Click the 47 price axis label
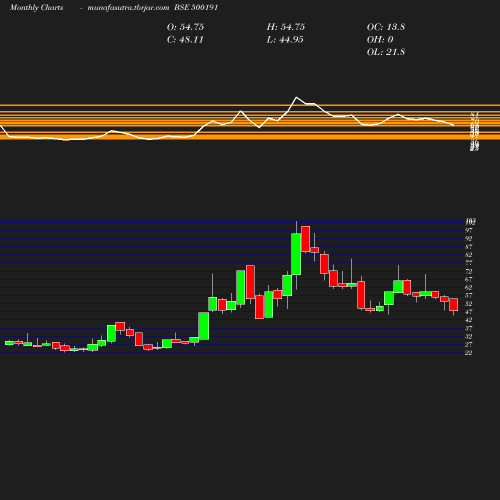This screenshot has height=500, width=500. (469, 312)
